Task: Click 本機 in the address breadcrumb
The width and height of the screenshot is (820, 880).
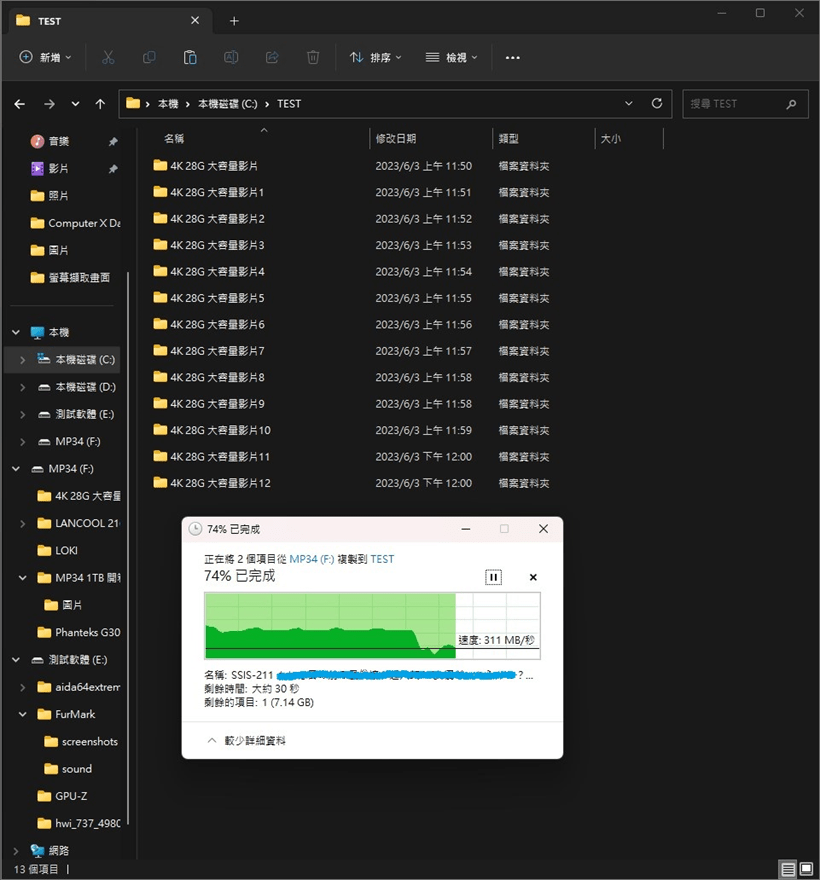Action: 168,104
